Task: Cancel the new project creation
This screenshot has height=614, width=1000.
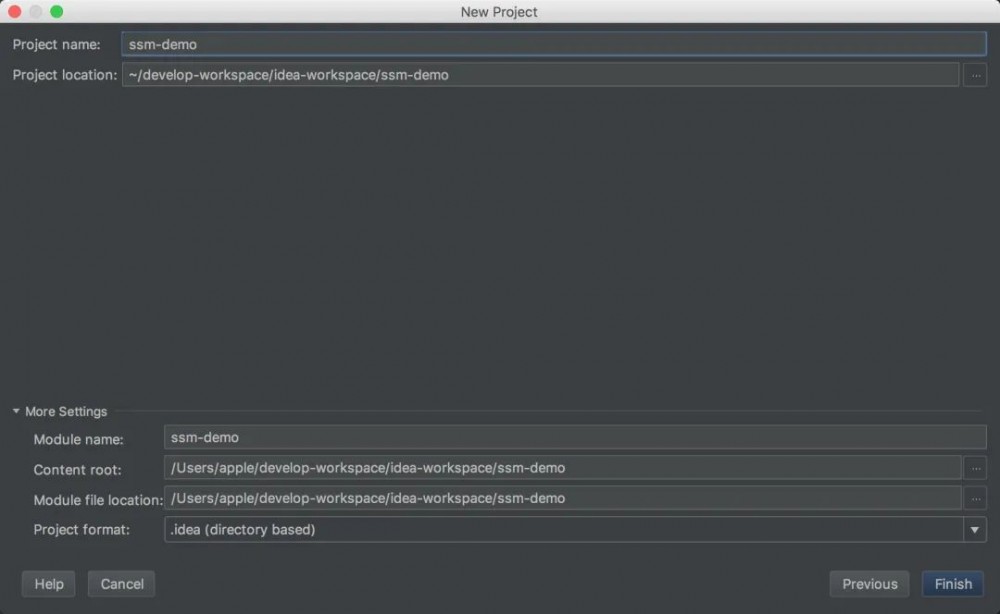Action: click(121, 583)
